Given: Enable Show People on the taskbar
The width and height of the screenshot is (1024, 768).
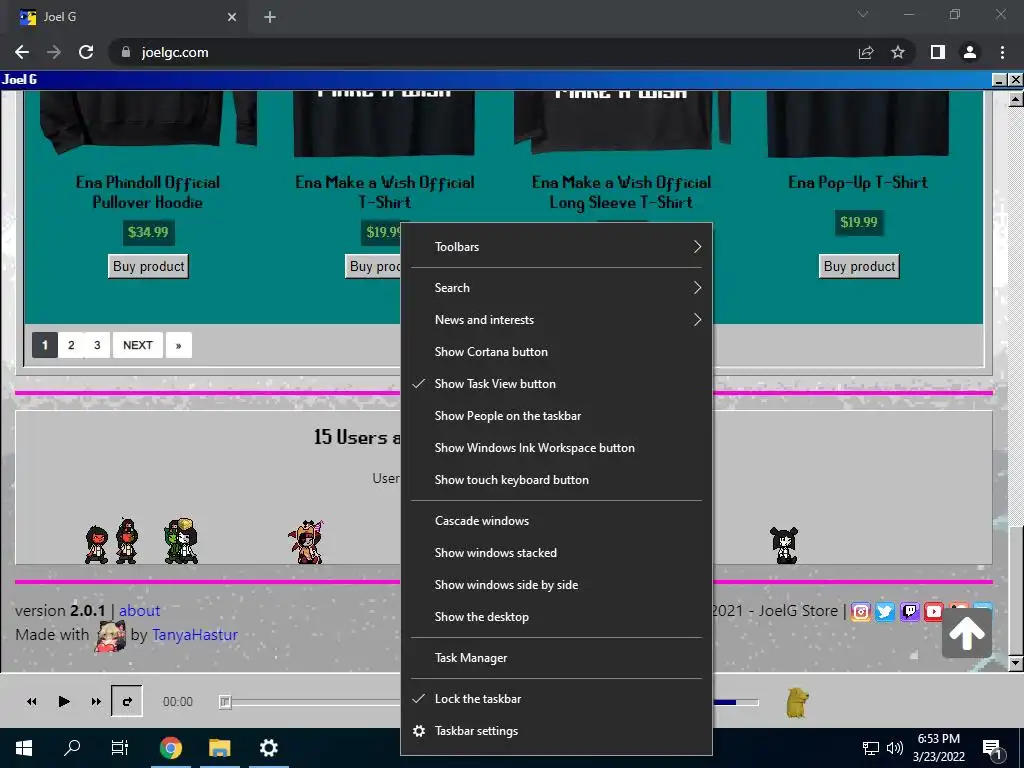Looking at the screenshot, I should [x=556, y=416].
